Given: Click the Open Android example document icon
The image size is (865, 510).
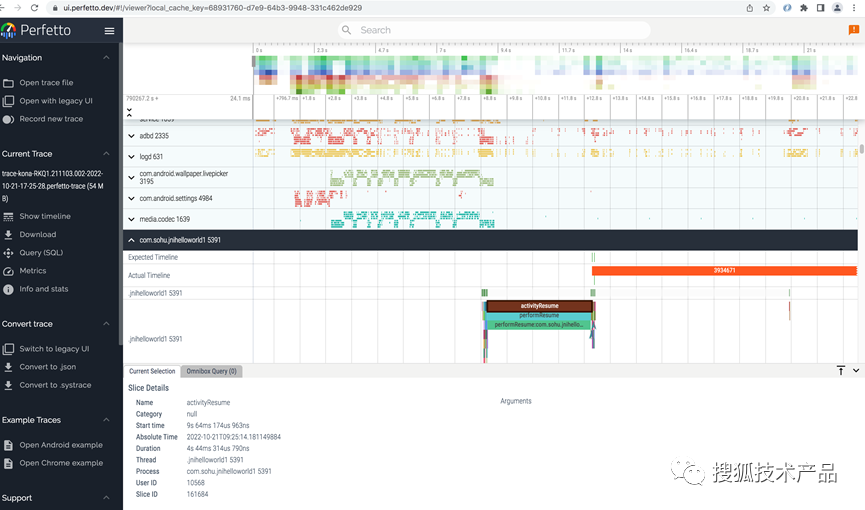Looking at the screenshot, I should (x=8, y=445).
